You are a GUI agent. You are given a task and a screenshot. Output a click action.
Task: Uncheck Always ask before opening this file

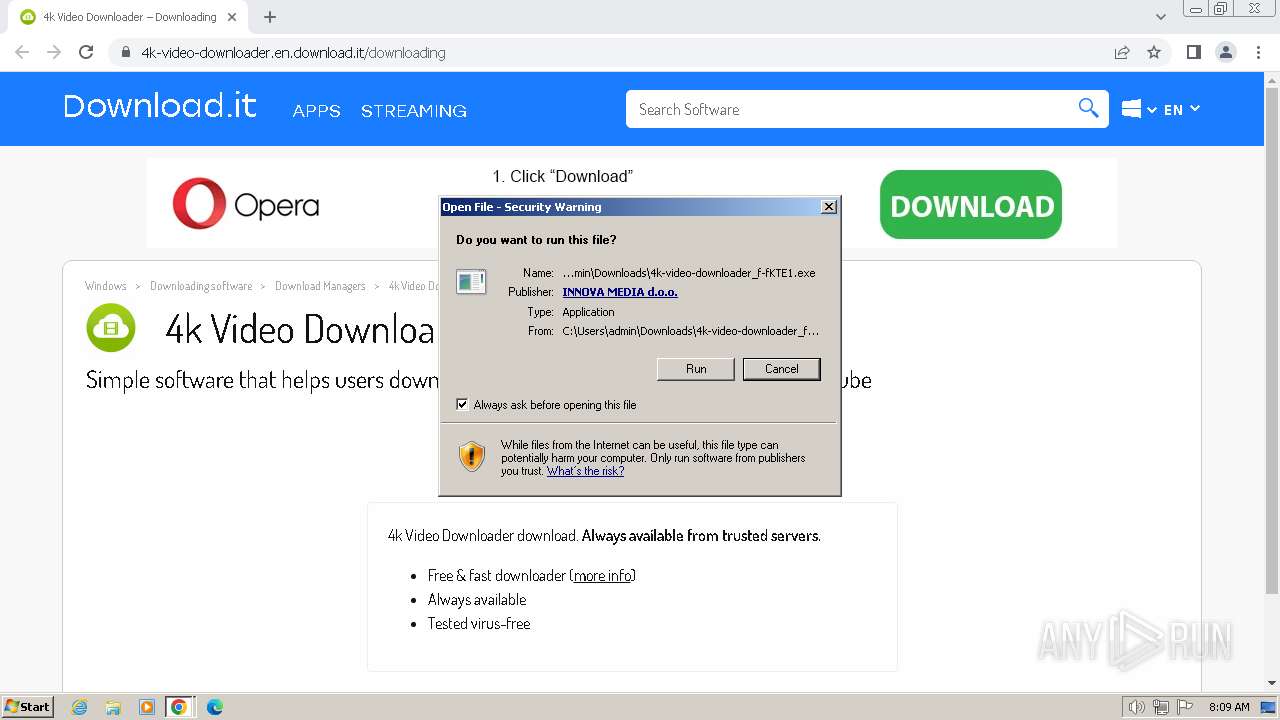click(x=462, y=405)
